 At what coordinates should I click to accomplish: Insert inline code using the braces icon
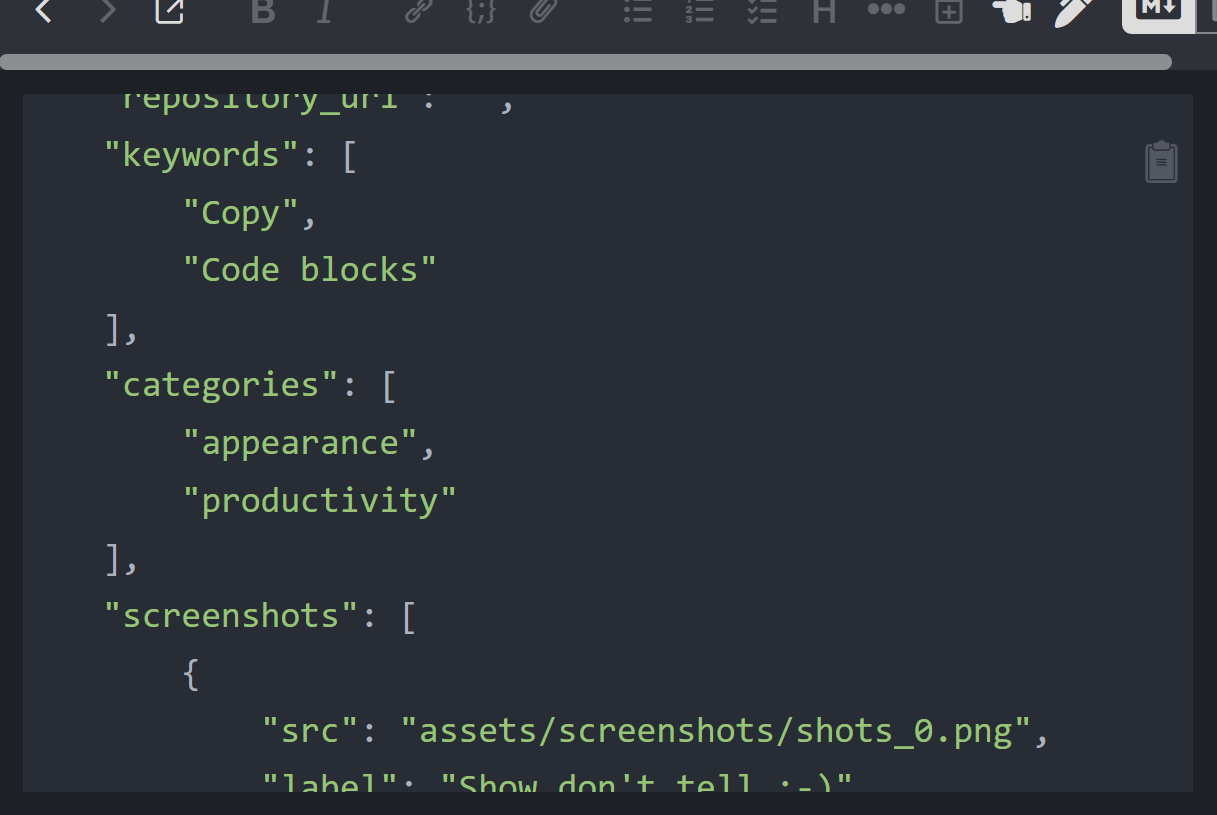tap(480, 13)
